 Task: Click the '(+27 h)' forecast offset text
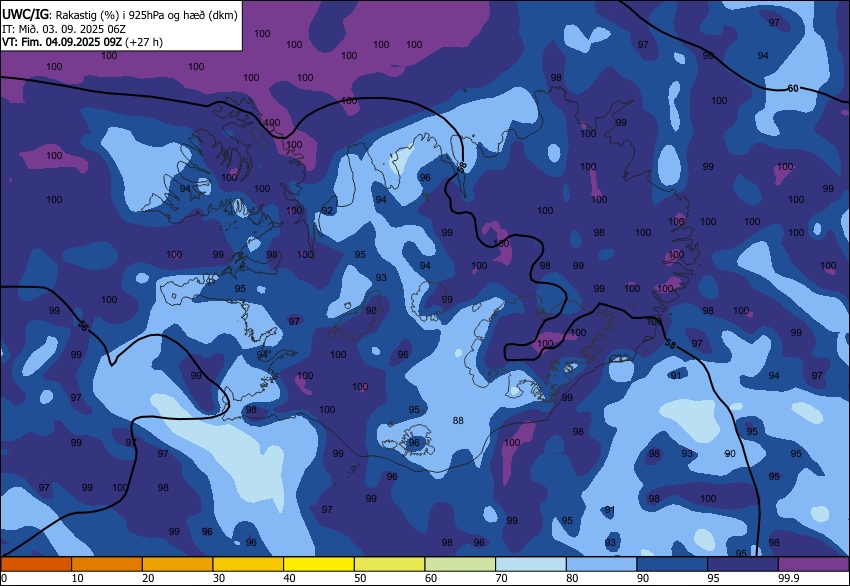(x=144, y=42)
